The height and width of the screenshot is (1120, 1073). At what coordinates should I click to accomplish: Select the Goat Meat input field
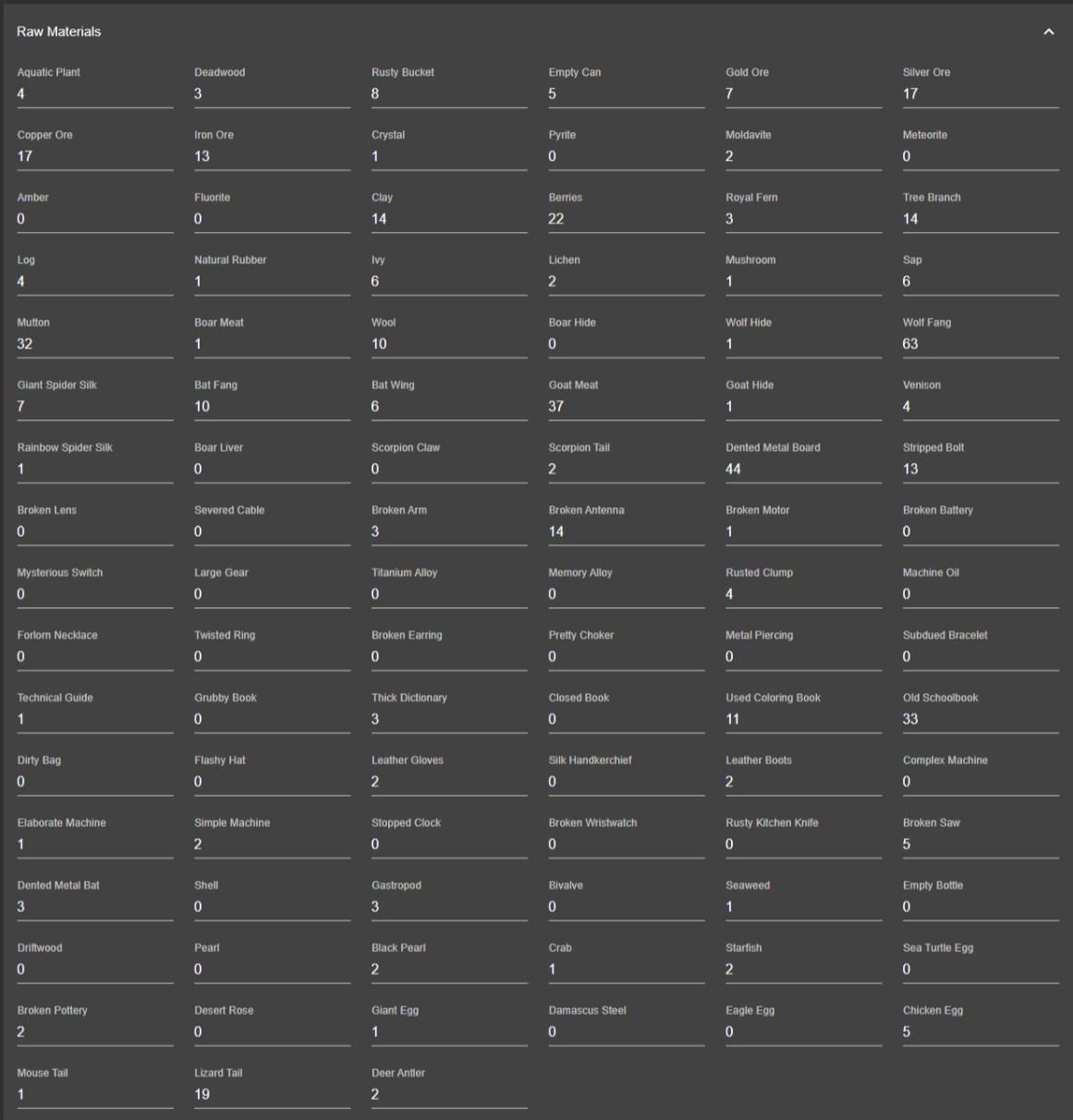(626, 407)
